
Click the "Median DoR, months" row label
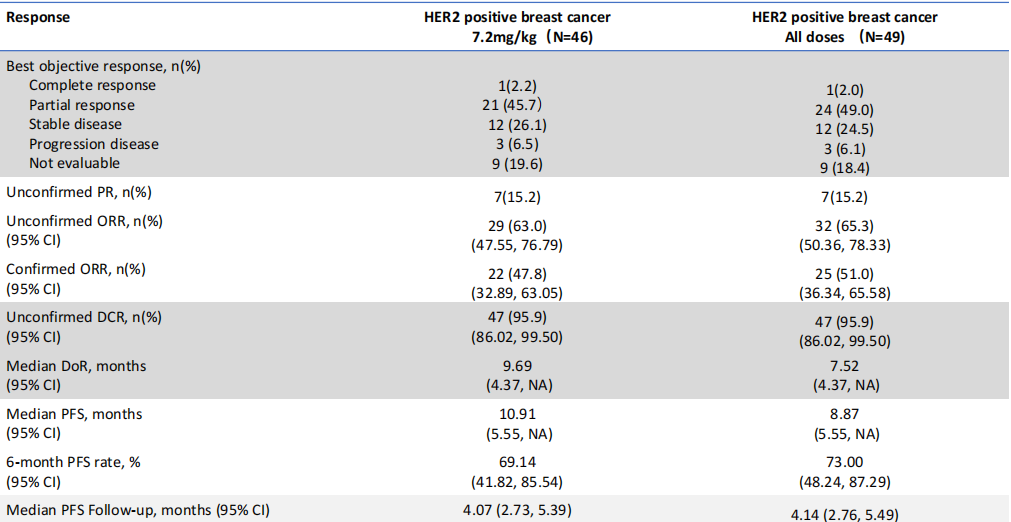pyautogui.click(x=77, y=366)
